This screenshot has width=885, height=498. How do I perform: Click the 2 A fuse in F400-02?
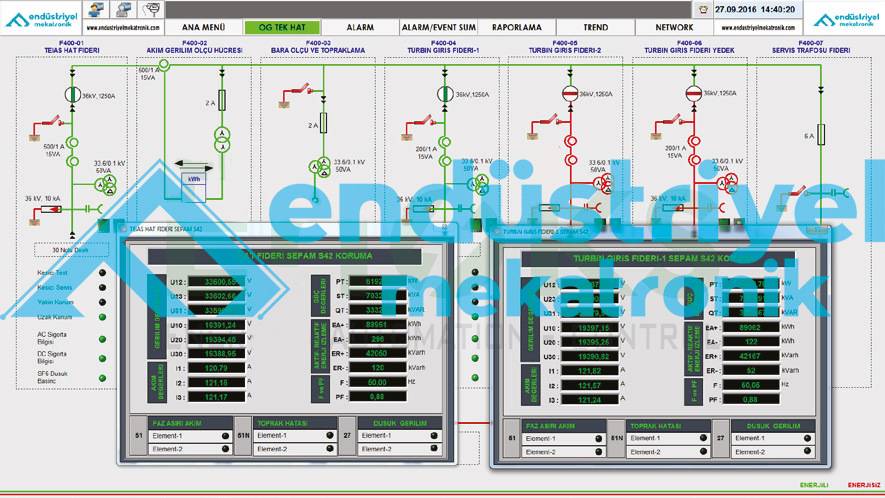tap(222, 101)
